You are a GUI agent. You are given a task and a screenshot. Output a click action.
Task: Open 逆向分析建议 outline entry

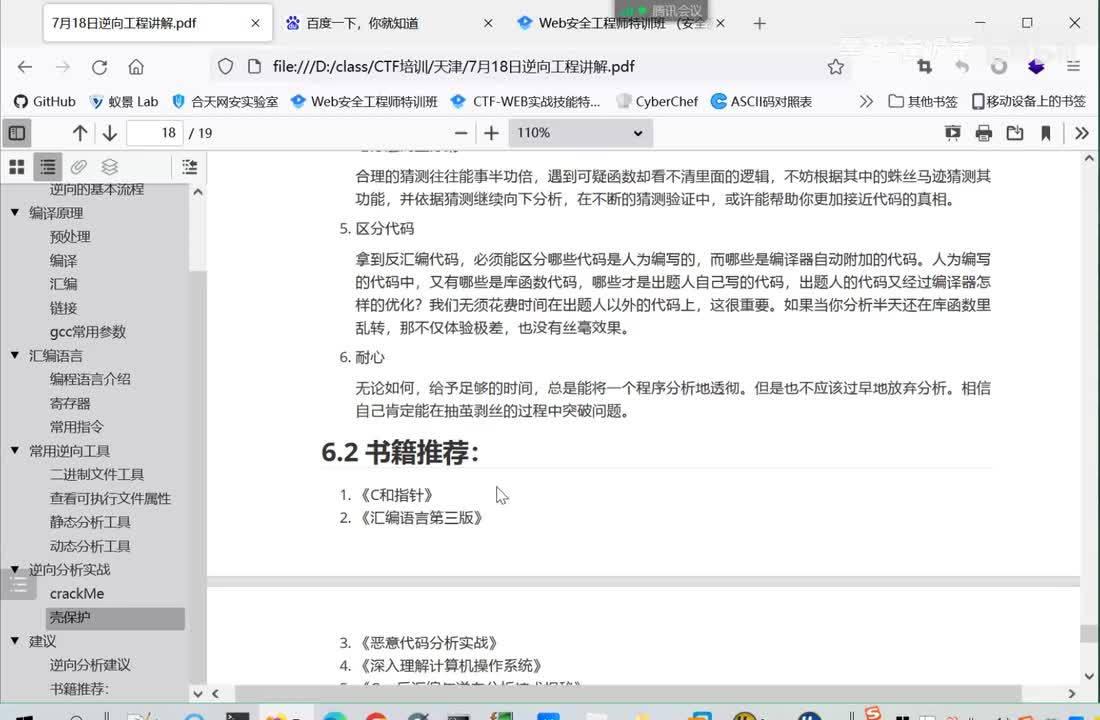pyautogui.click(x=90, y=665)
